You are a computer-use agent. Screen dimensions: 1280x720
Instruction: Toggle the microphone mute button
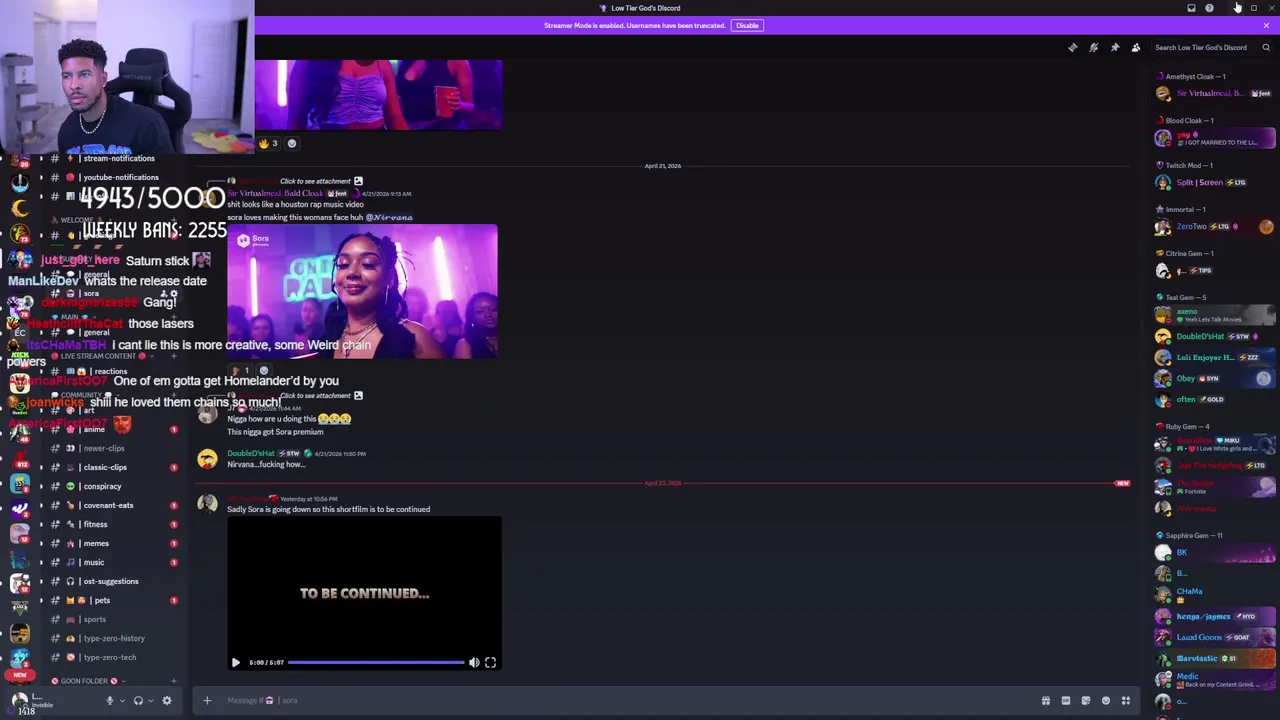pos(110,700)
